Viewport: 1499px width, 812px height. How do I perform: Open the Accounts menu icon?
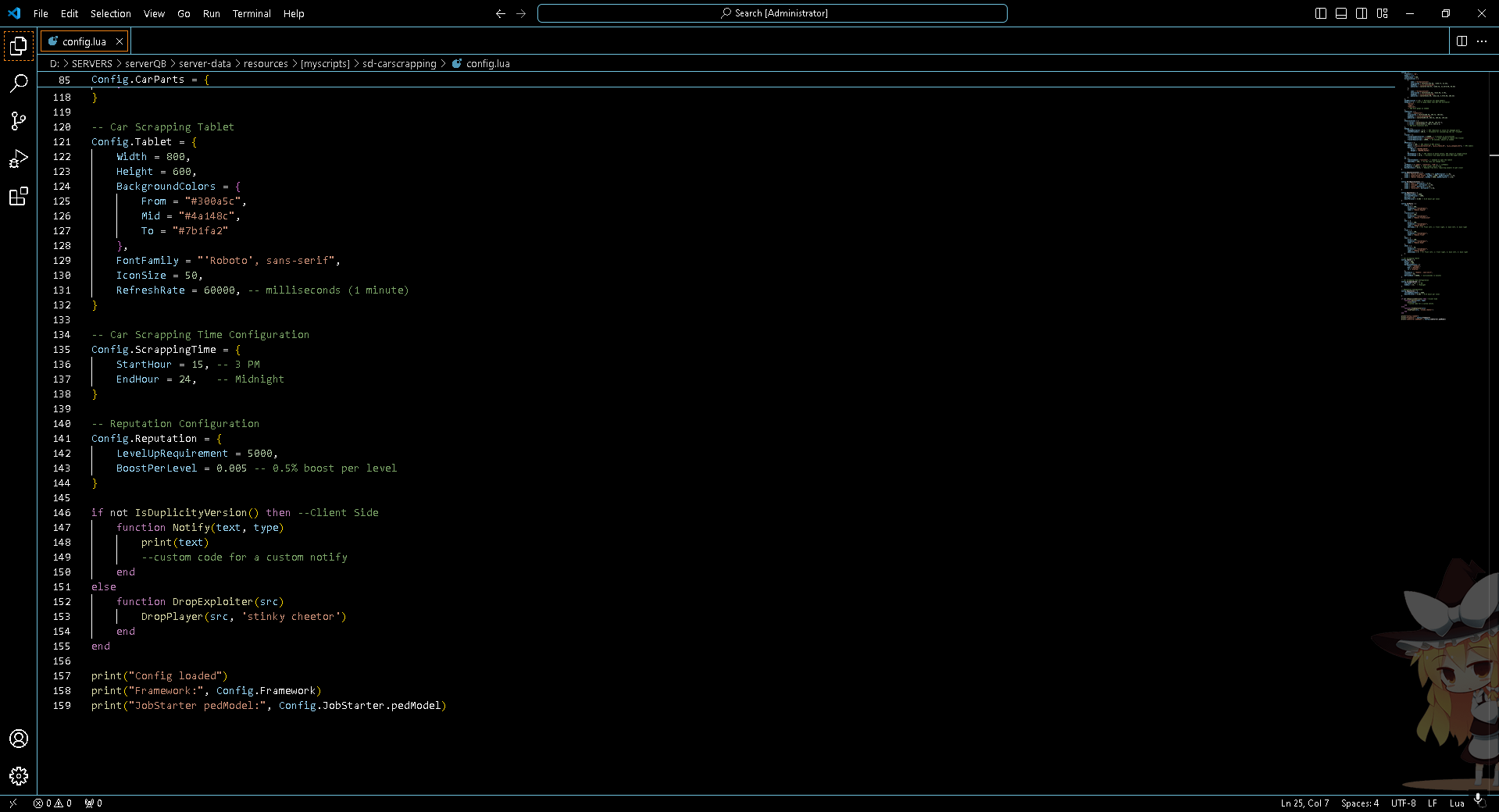(x=19, y=739)
